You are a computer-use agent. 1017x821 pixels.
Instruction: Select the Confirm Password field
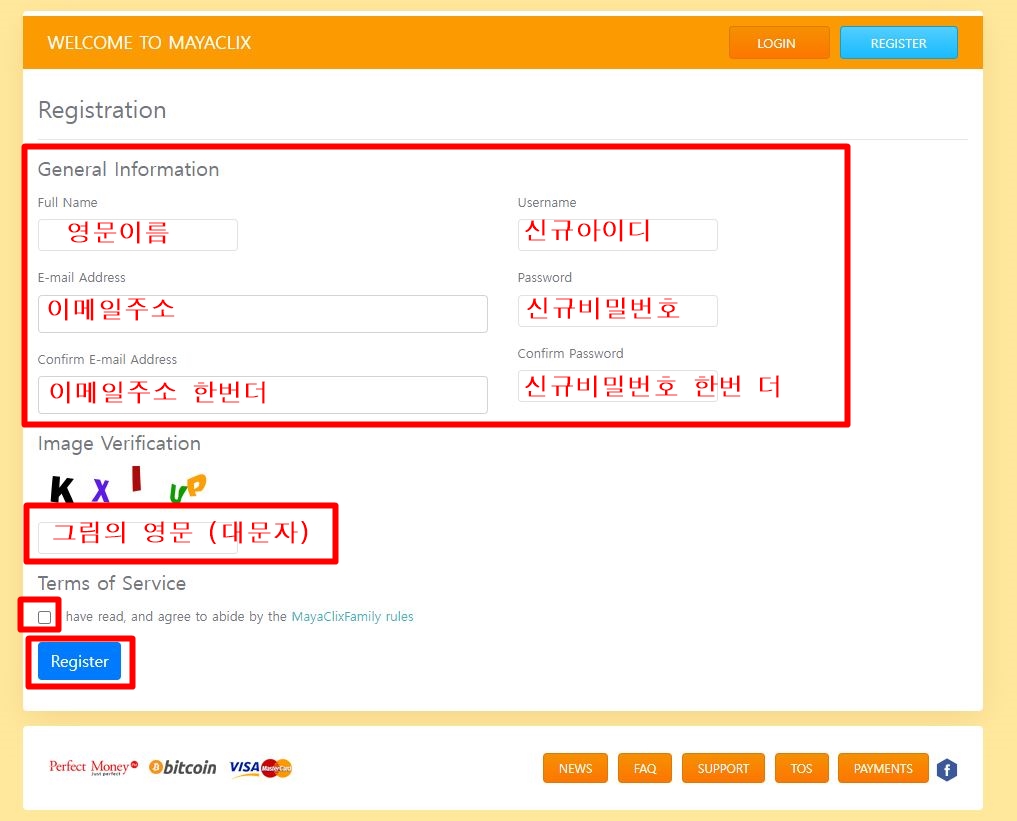[x=617, y=386]
